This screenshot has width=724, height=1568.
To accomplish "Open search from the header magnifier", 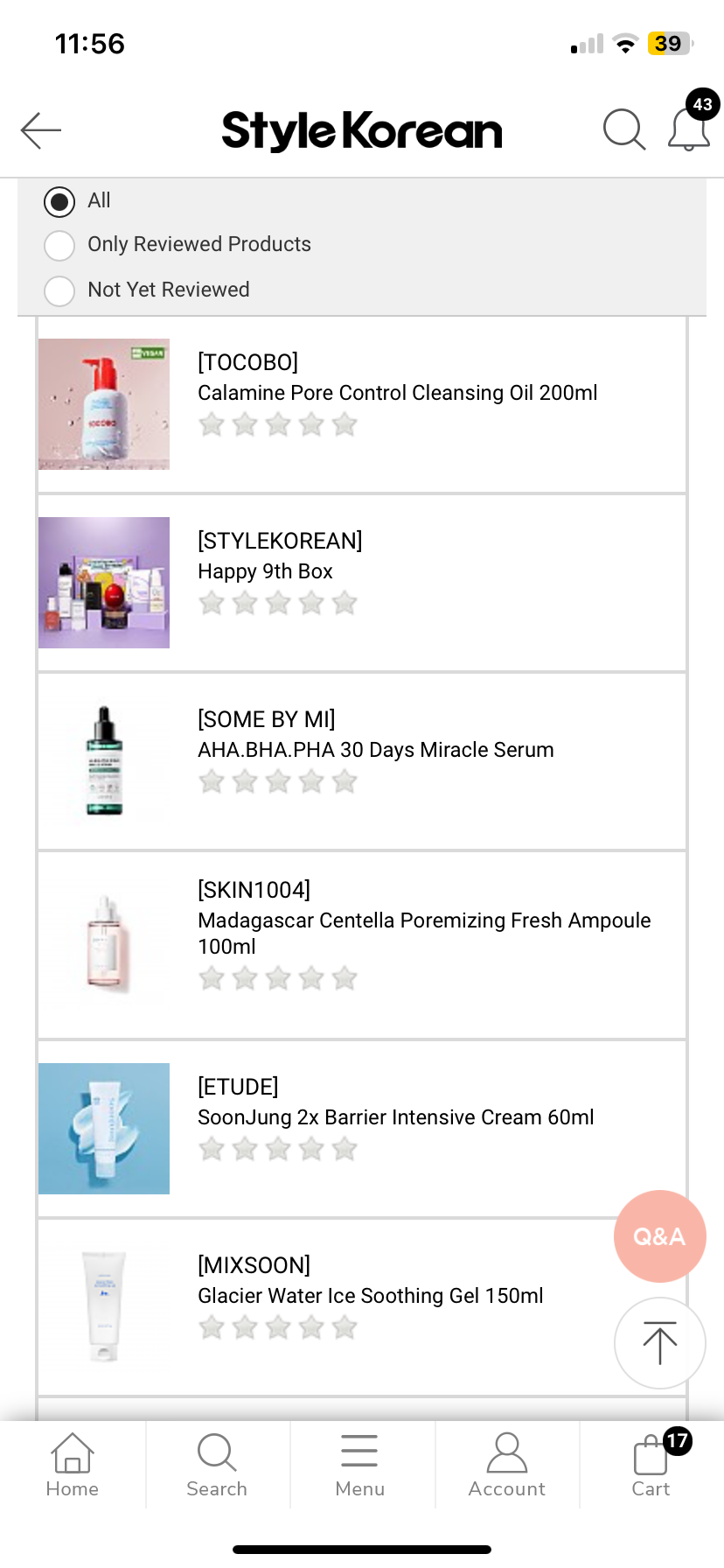I will [623, 130].
